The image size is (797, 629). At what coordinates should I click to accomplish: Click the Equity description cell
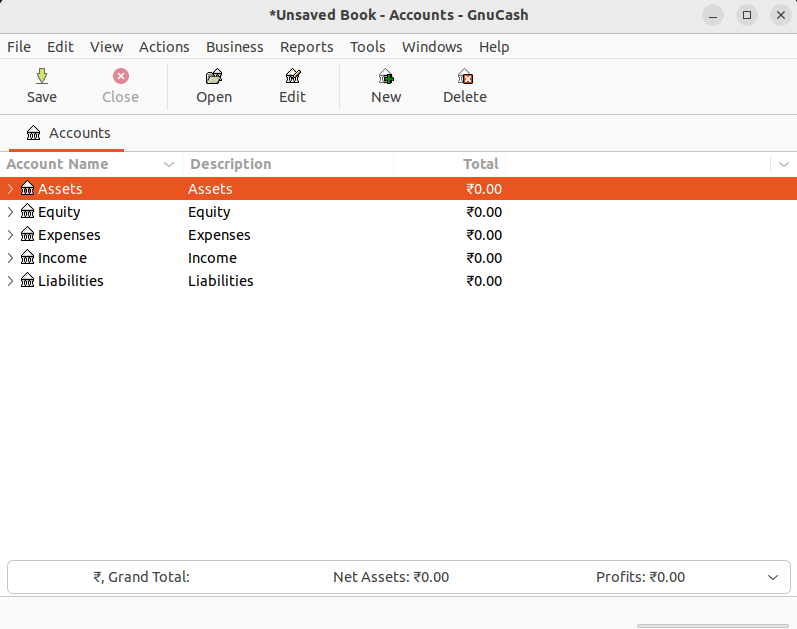[x=209, y=212]
